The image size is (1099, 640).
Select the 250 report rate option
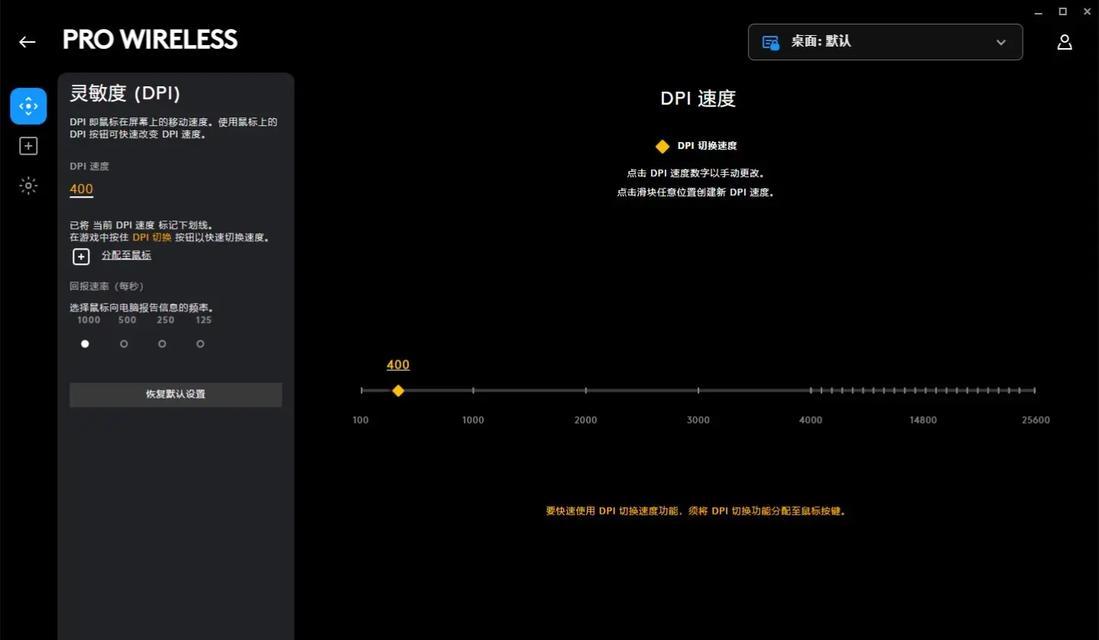(162, 343)
